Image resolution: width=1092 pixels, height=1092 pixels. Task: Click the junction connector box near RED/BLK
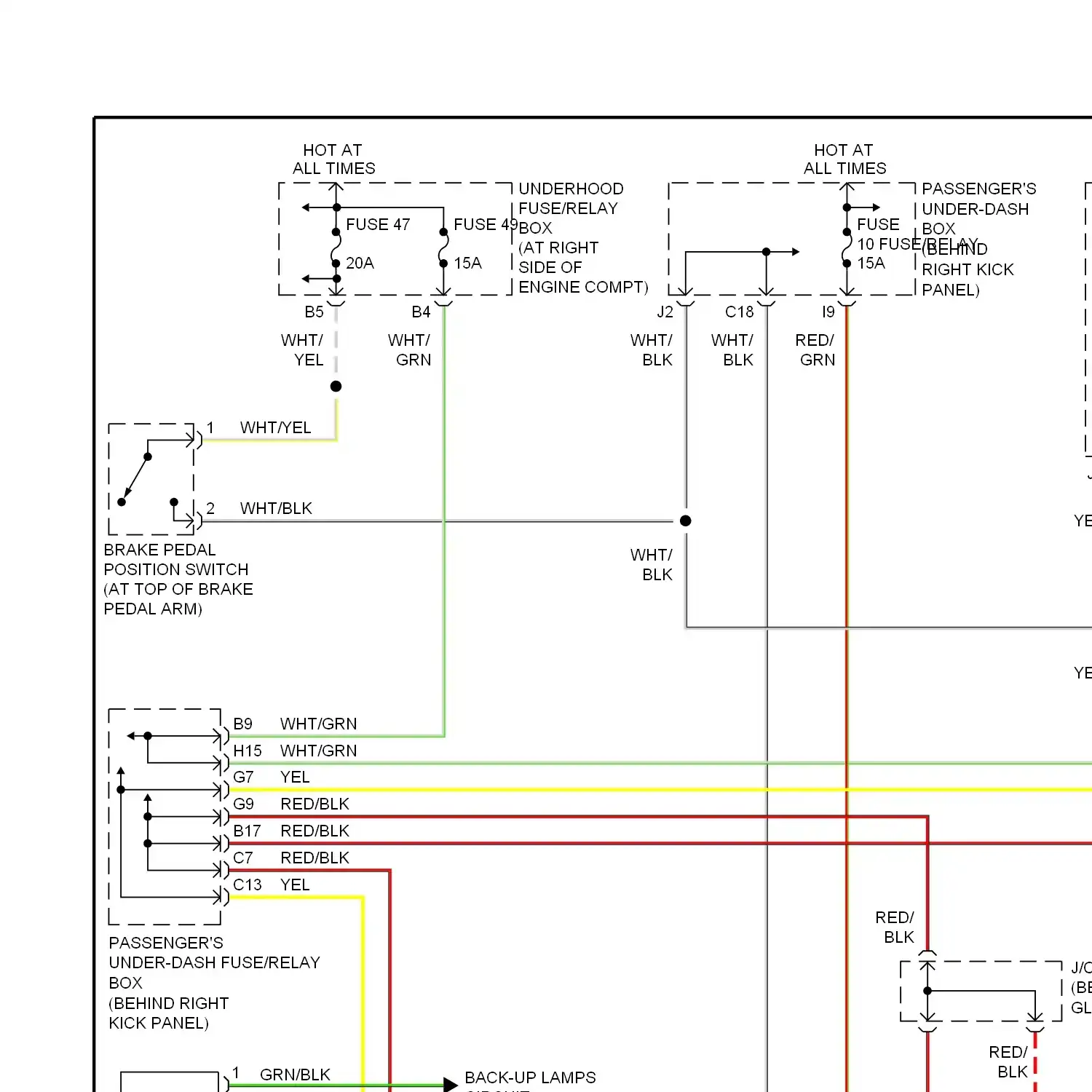981,991
